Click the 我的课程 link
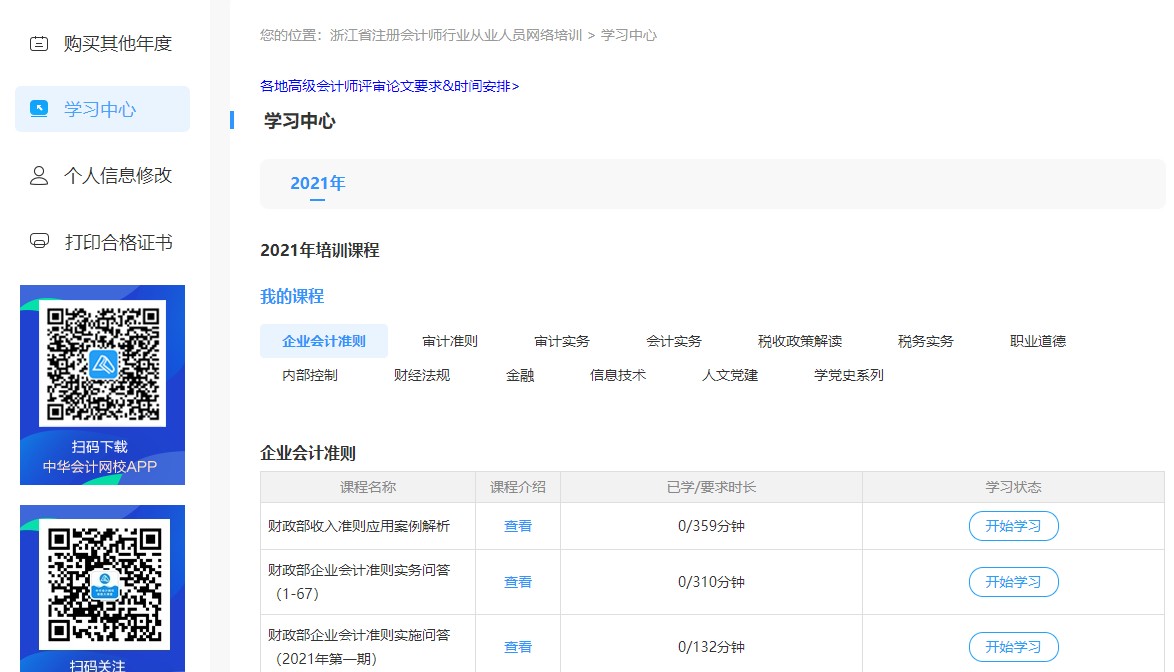Image resolution: width=1174 pixels, height=672 pixels. point(291,296)
